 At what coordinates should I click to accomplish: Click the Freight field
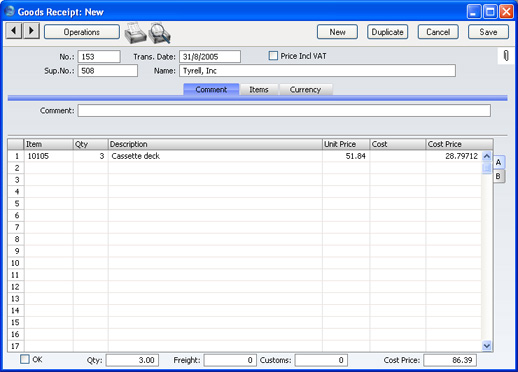(230, 360)
